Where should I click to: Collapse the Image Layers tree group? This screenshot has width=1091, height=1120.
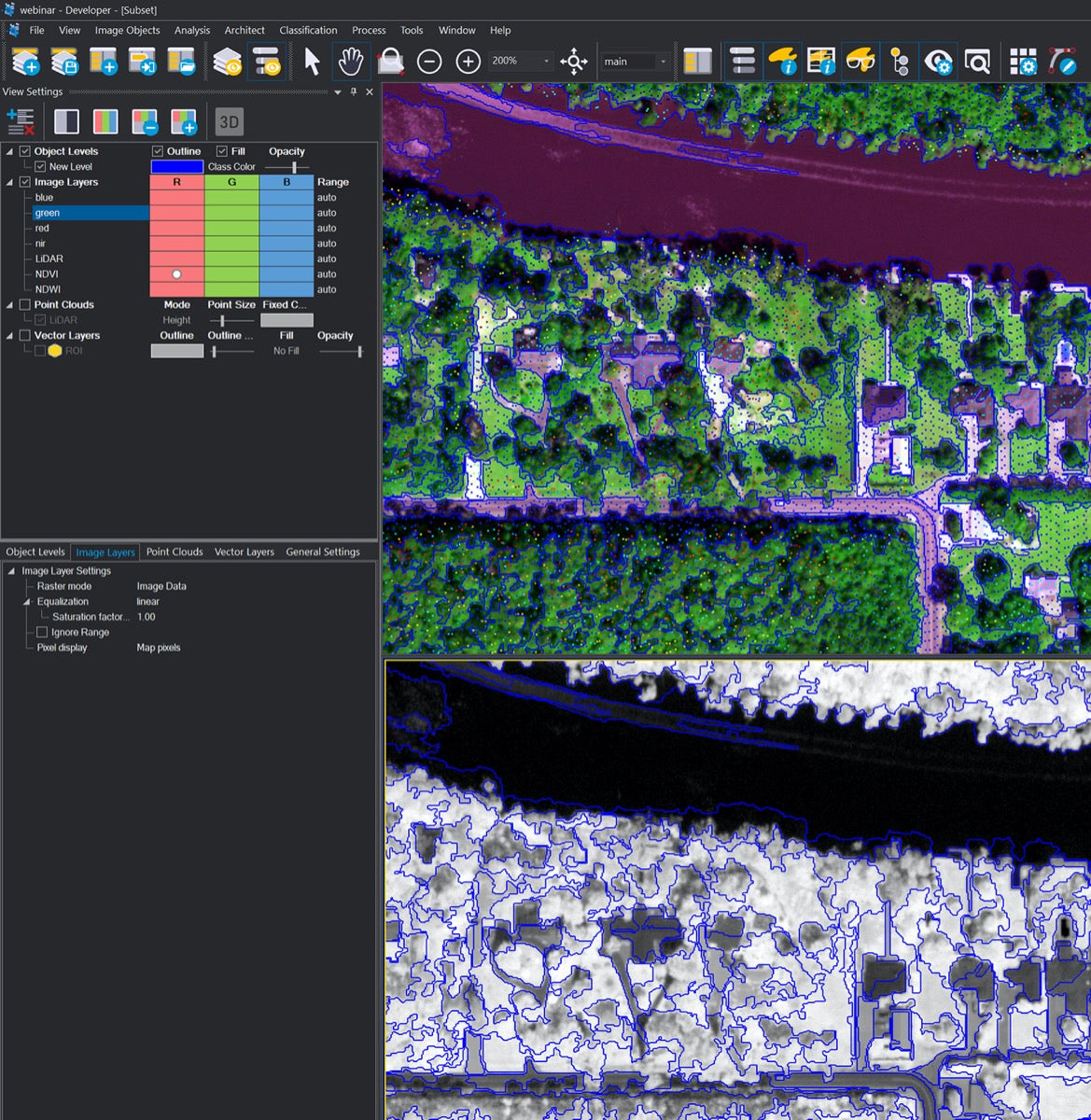[x=9, y=183]
